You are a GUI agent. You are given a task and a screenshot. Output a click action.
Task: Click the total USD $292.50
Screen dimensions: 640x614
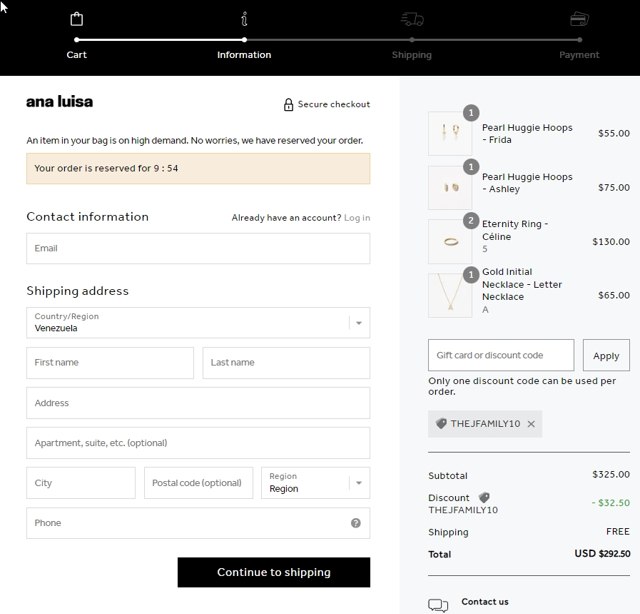coord(602,554)
